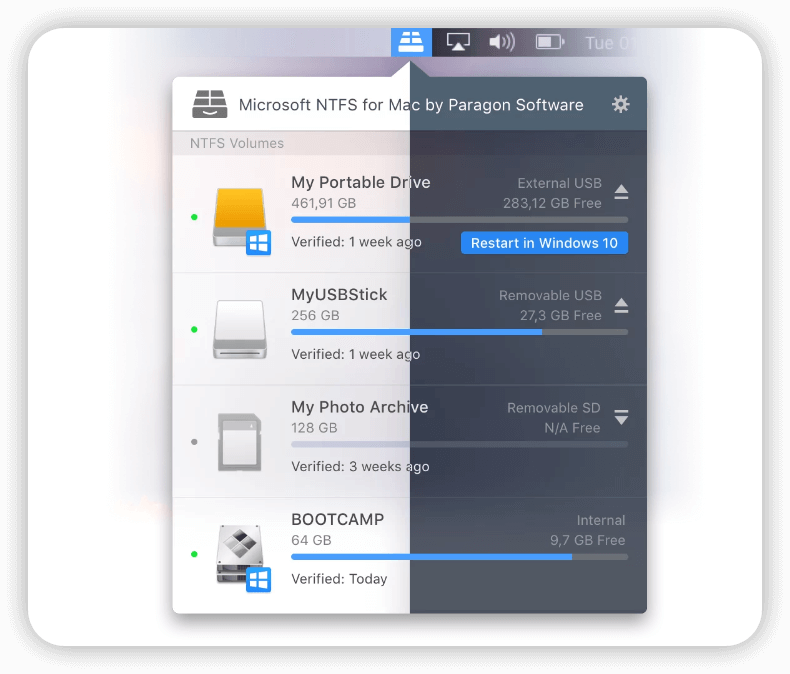Click the Removable USB label
790x674 pixels.
550,295
